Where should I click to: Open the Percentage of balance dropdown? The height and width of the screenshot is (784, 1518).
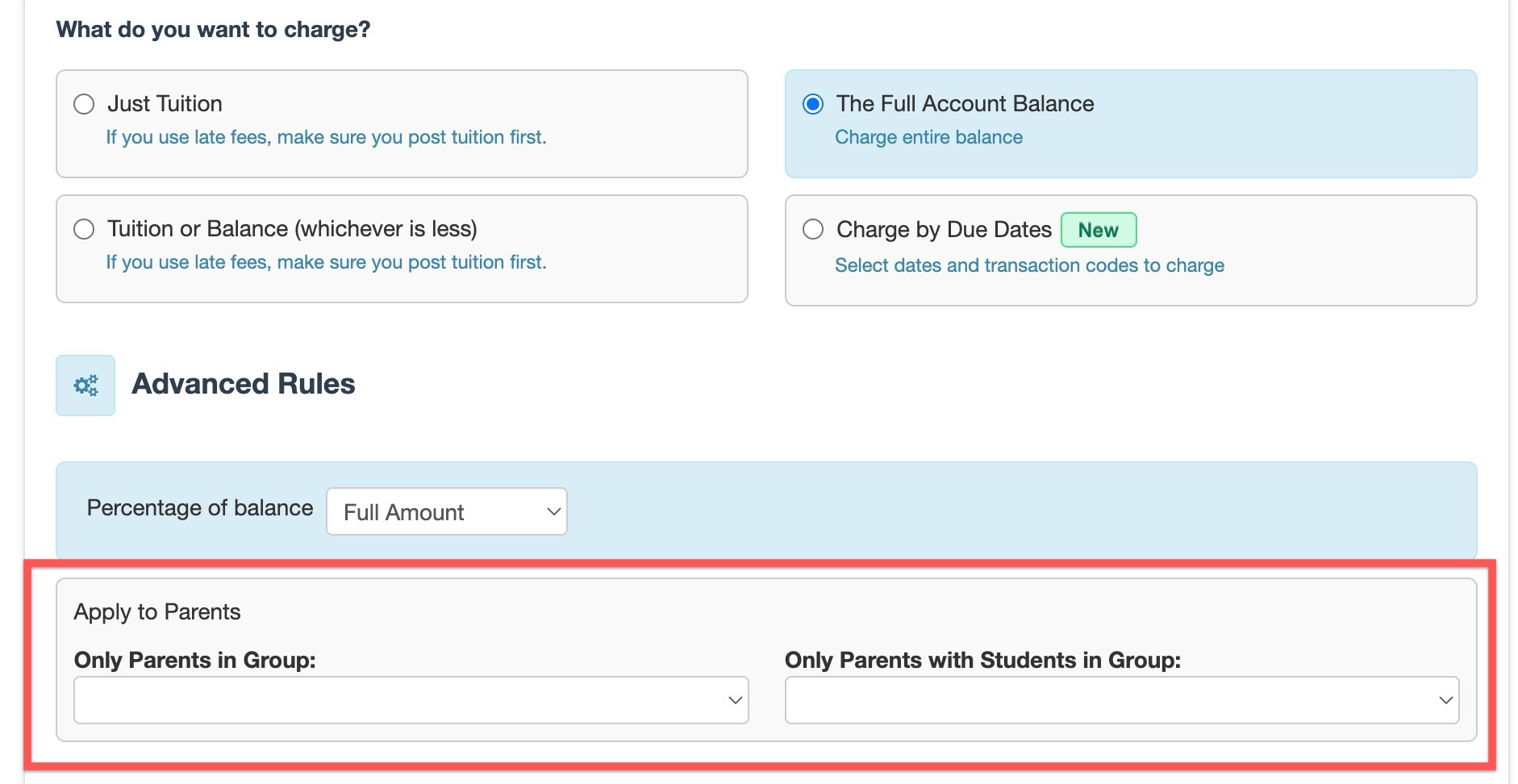447,511
